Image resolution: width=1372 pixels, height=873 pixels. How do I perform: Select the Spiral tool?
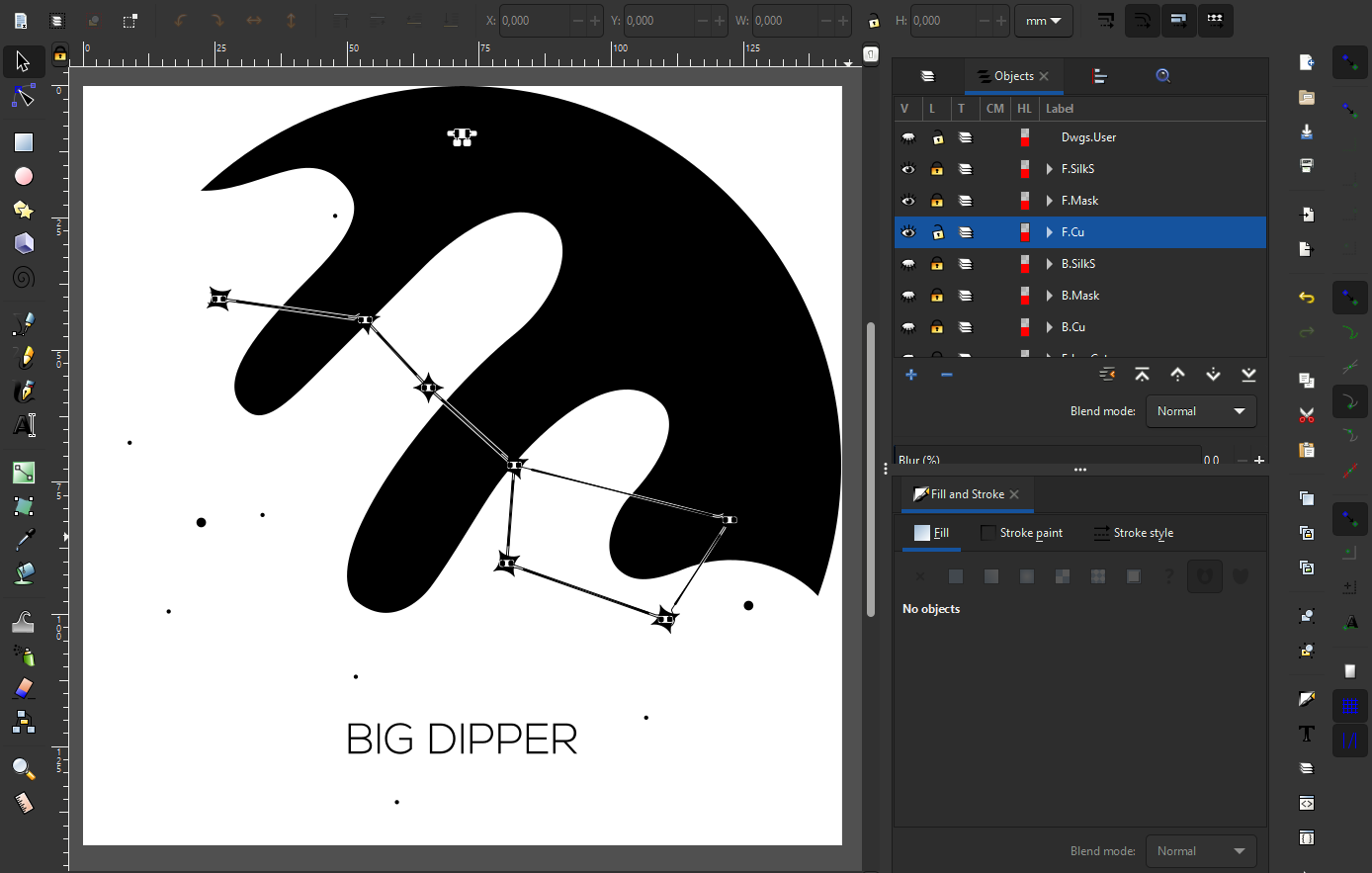[24, 277]
